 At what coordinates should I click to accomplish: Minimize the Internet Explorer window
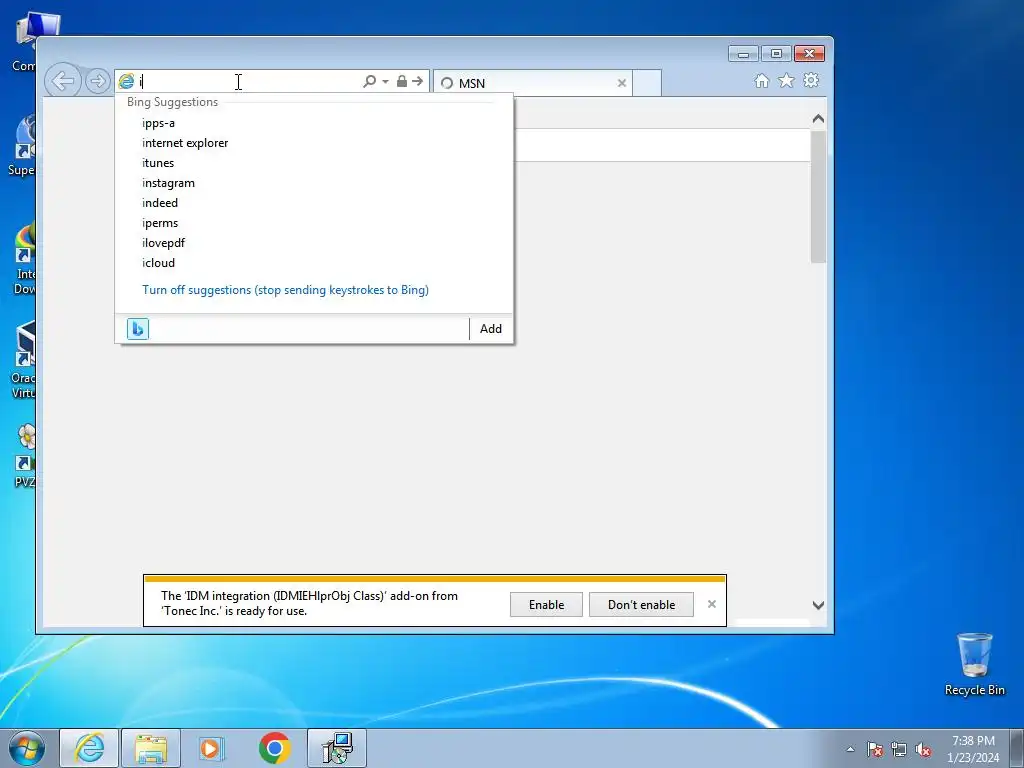(743, 54)
